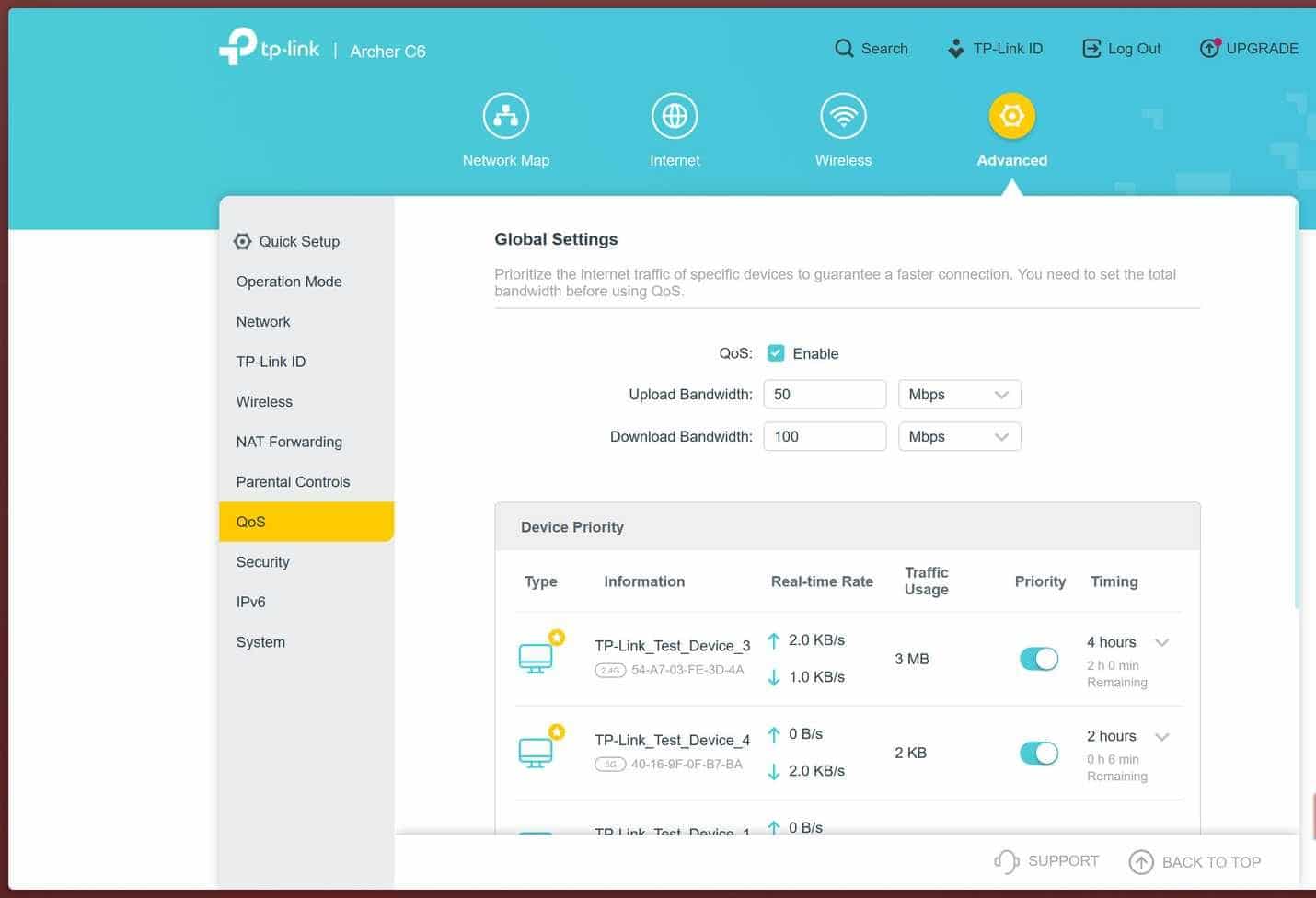Open System sidebar menu
This screenshot has height=898, width=1316.
306,641
